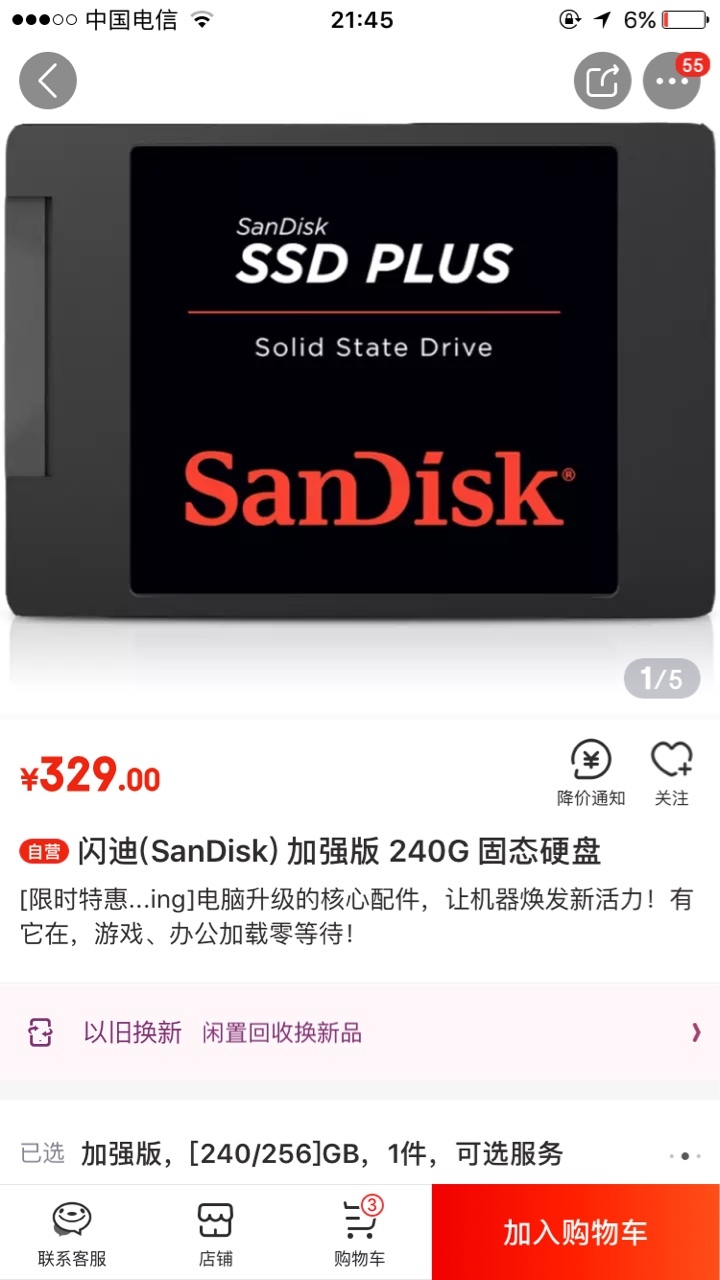Open the more options menu with badge 55

pyautogui.click(x=672, y=81)
